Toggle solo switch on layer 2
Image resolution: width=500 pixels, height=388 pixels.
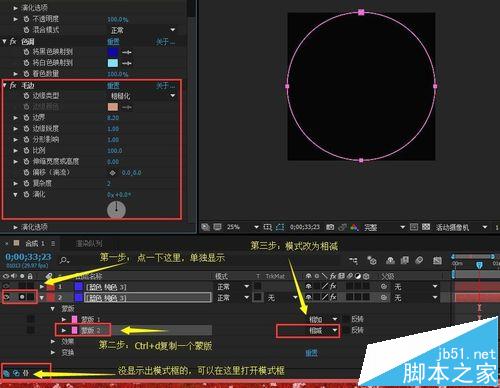[x=22, y=297]
